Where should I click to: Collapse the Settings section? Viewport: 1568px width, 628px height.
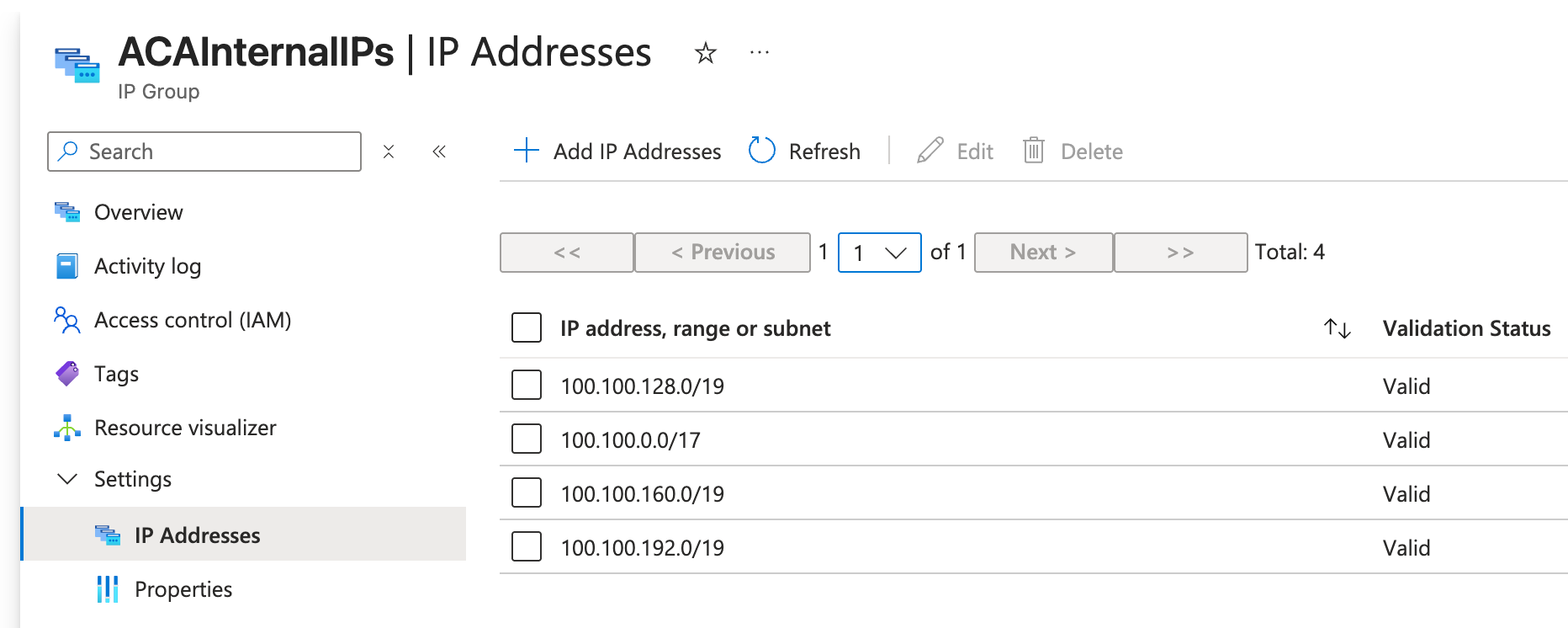coord(67,479)
